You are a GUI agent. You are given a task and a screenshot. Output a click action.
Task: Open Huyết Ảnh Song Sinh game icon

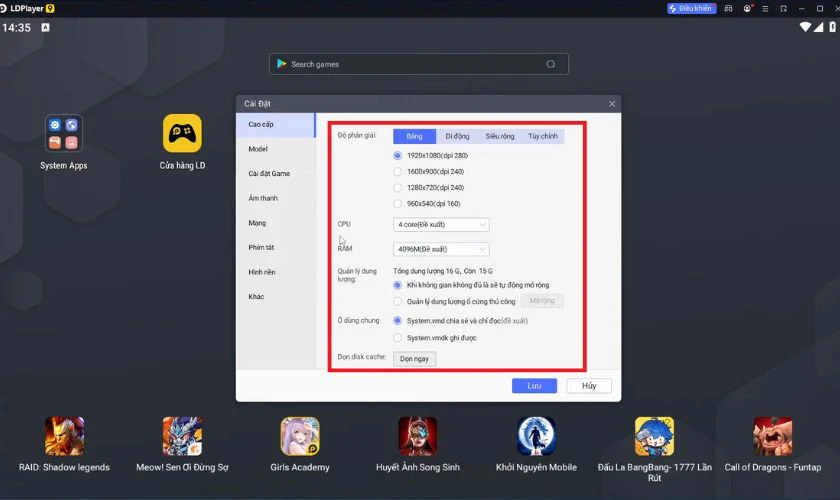tap(418, 436)
